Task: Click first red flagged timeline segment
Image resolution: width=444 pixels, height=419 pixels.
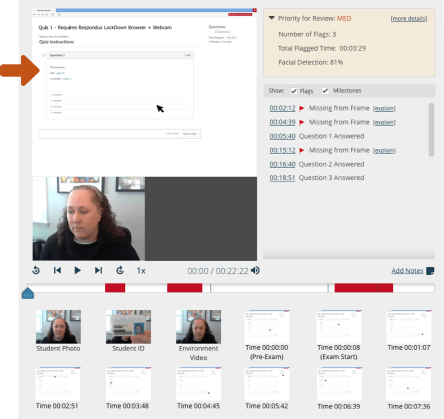Action: (115, 288)
